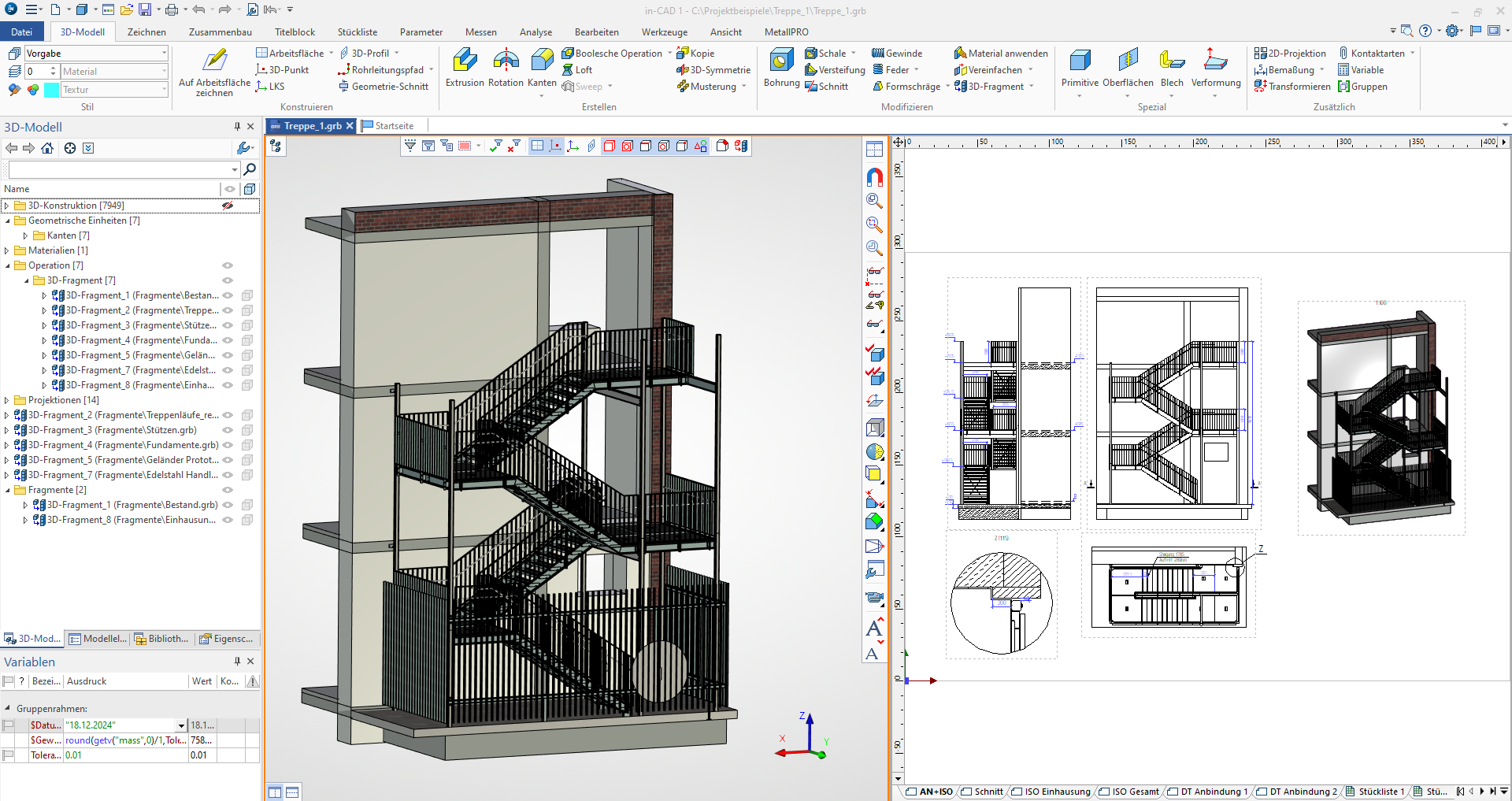
Task: Toggle visibility of 3D-Fragment_3 (Stützen.grb)
Action: [x=228, y=430]
